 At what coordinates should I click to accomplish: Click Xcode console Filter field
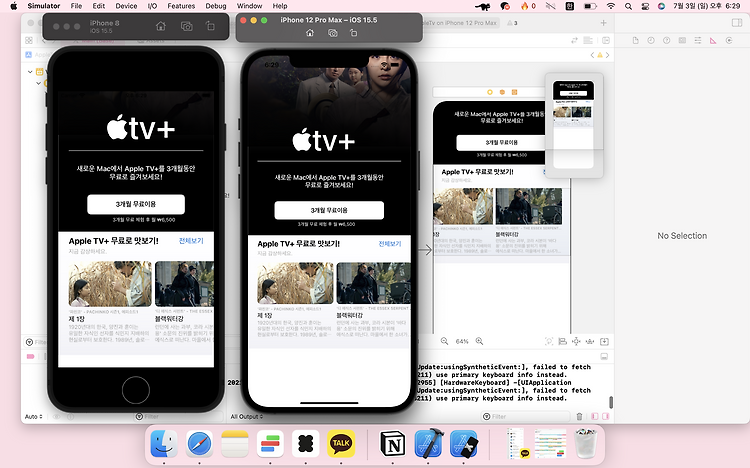526,416
